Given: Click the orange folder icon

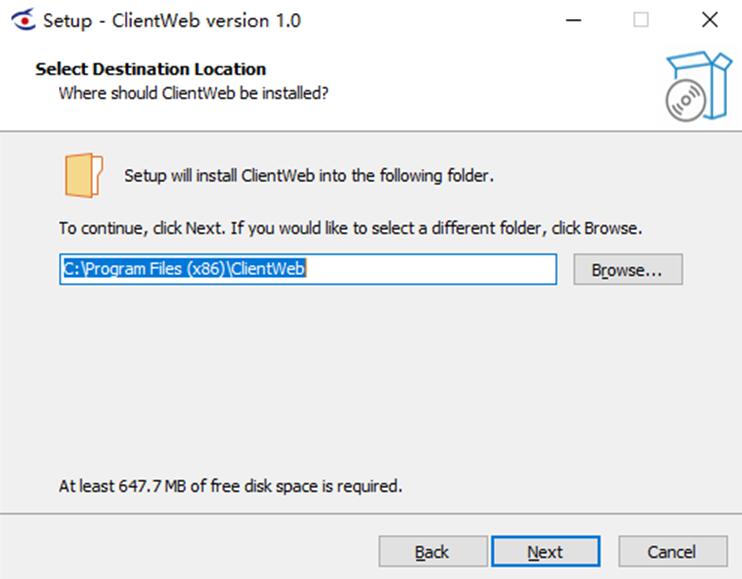Looking at the screenshot, I should 83,175.
